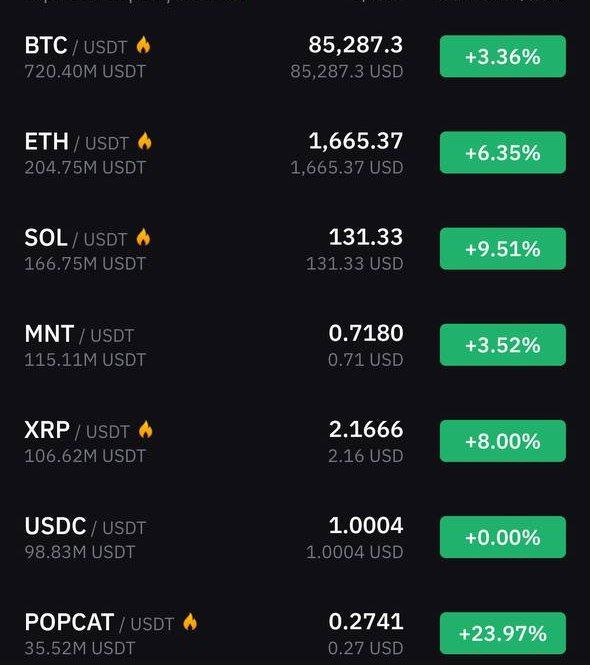The height and width of the screenshot is (665, 590).
Task: Toggle the +8.00% change badge for XRP
Action: 503,441
